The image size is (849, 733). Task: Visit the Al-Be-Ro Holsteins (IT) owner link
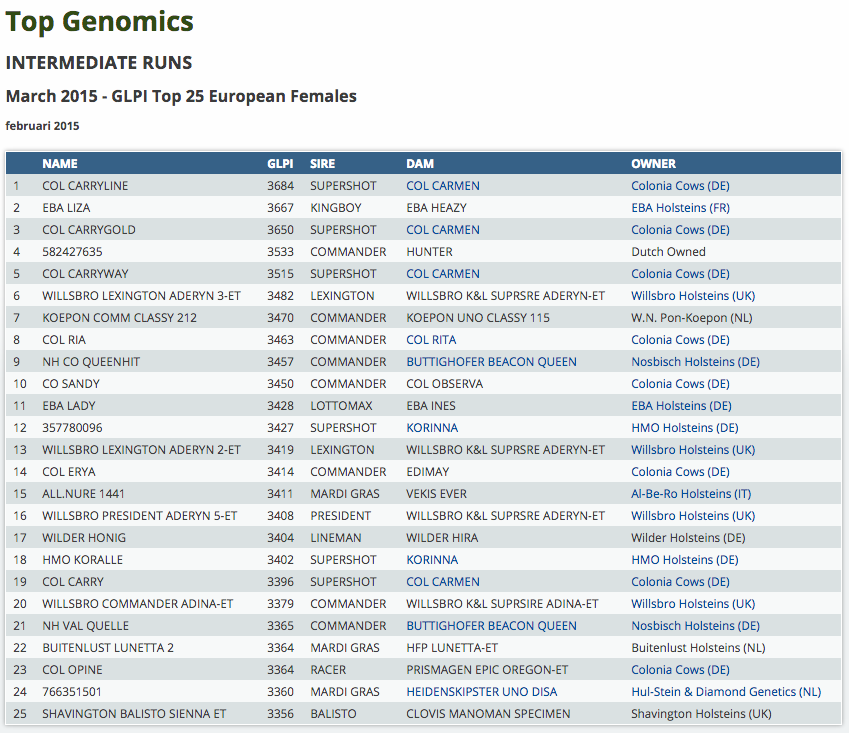[x=692, y=494]
